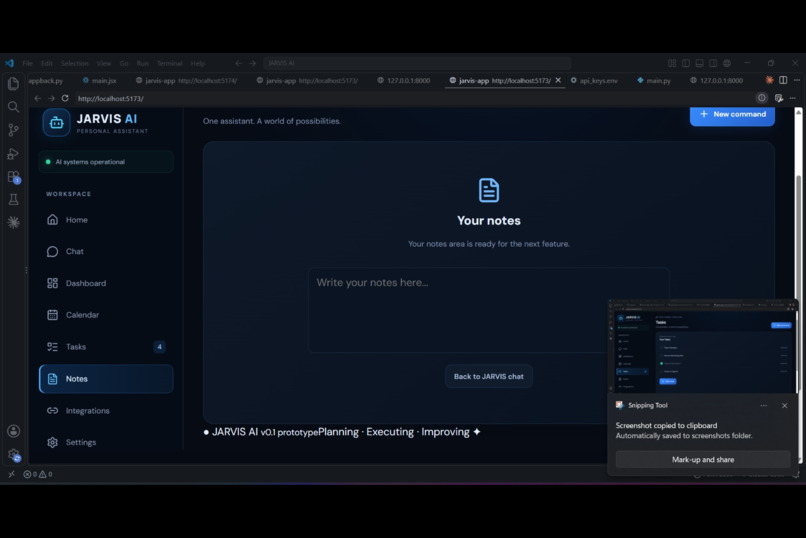Open browser preview more options ellipsis
Viewport: 806px width, 538px height.
[x=792, y=98]
